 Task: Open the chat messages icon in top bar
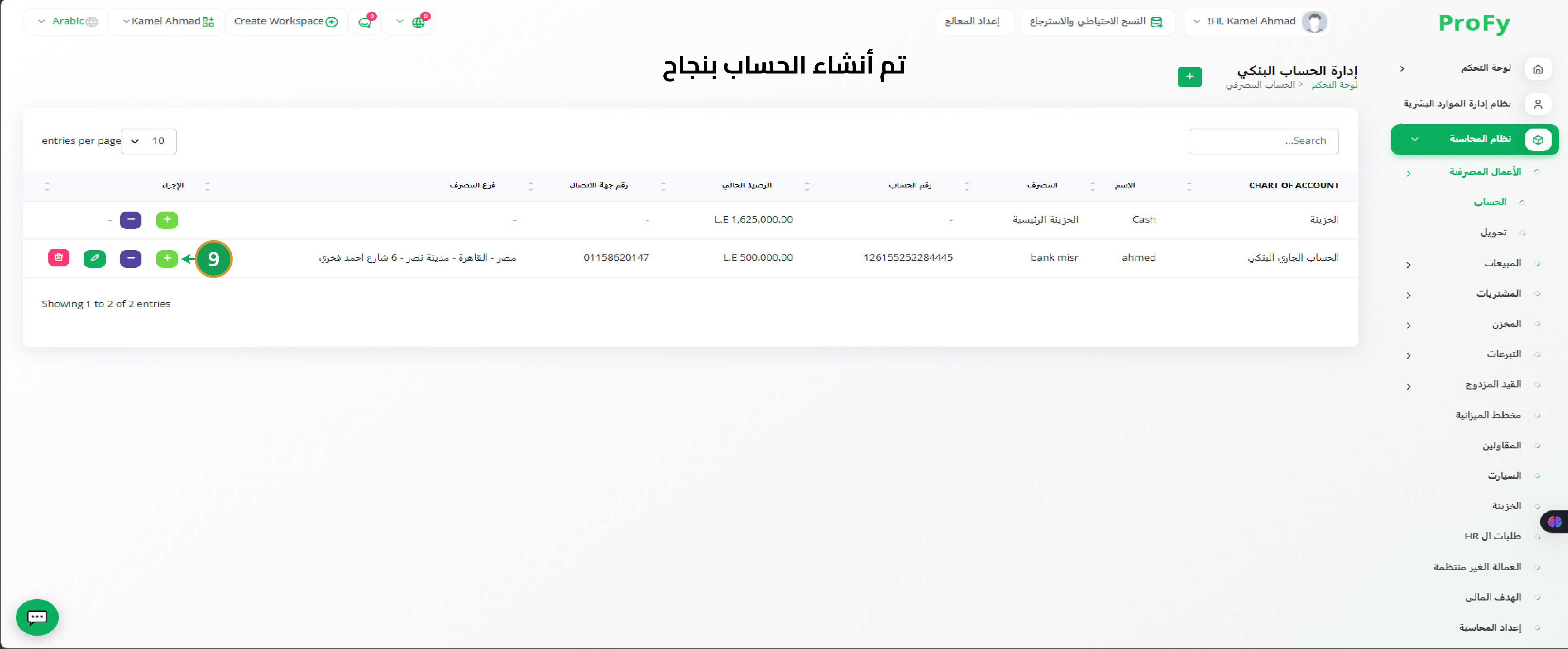tap(365, 22)
